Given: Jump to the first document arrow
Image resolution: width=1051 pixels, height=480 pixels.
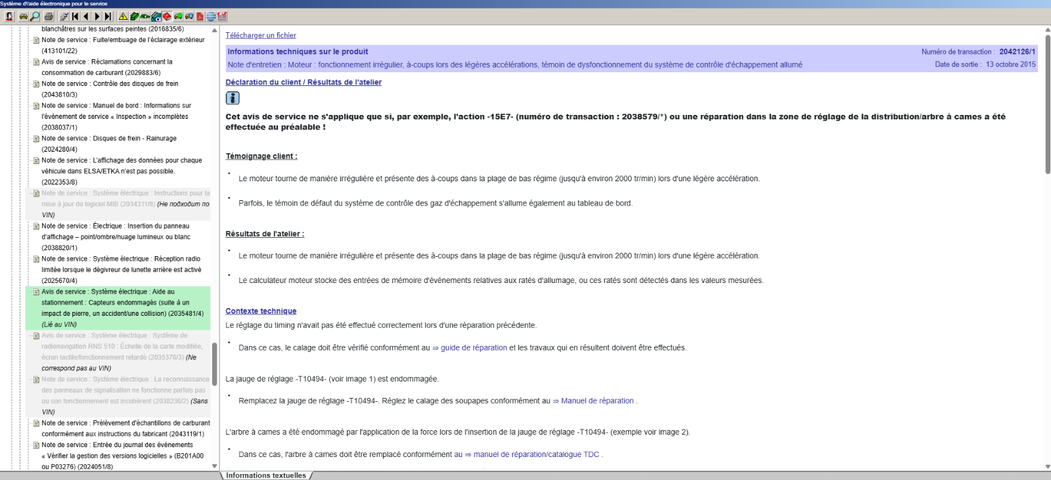Looking at the screenshot, I should pos(75,16).
